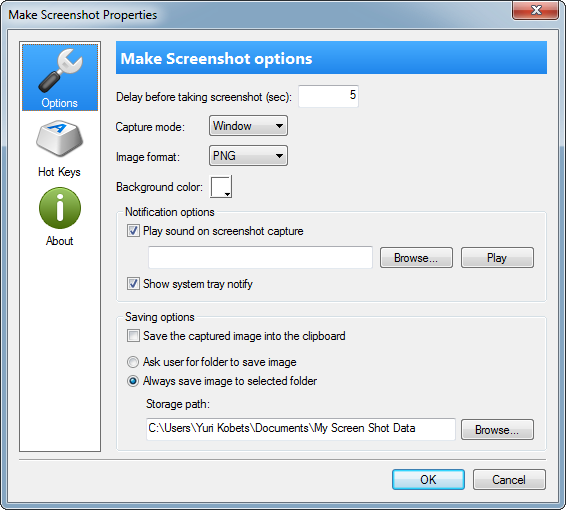Click the About label in sidebar
The height and width of the screenshot is (510, 566).
(60, 241)
